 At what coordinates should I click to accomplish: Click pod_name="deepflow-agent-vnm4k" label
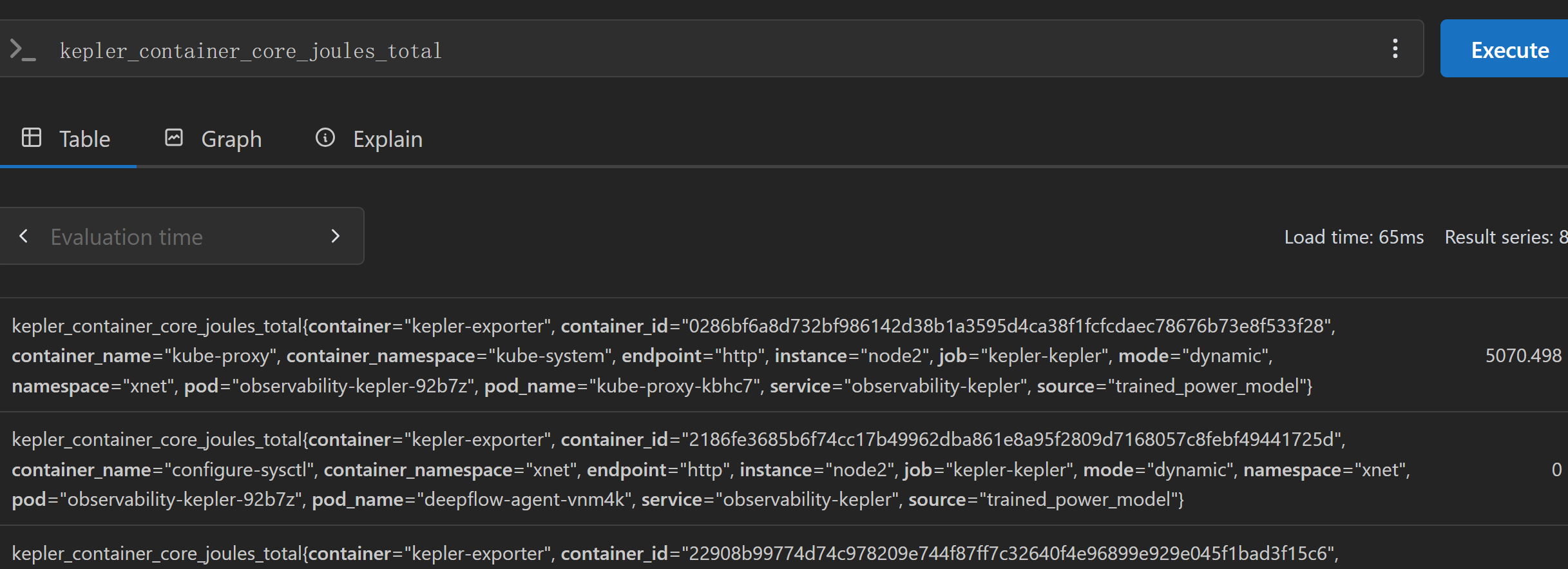[x=472, y=499]
